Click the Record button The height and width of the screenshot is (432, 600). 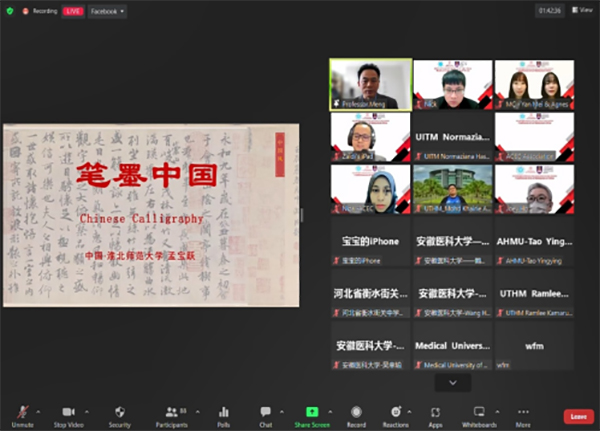click(x=356, y=416)
